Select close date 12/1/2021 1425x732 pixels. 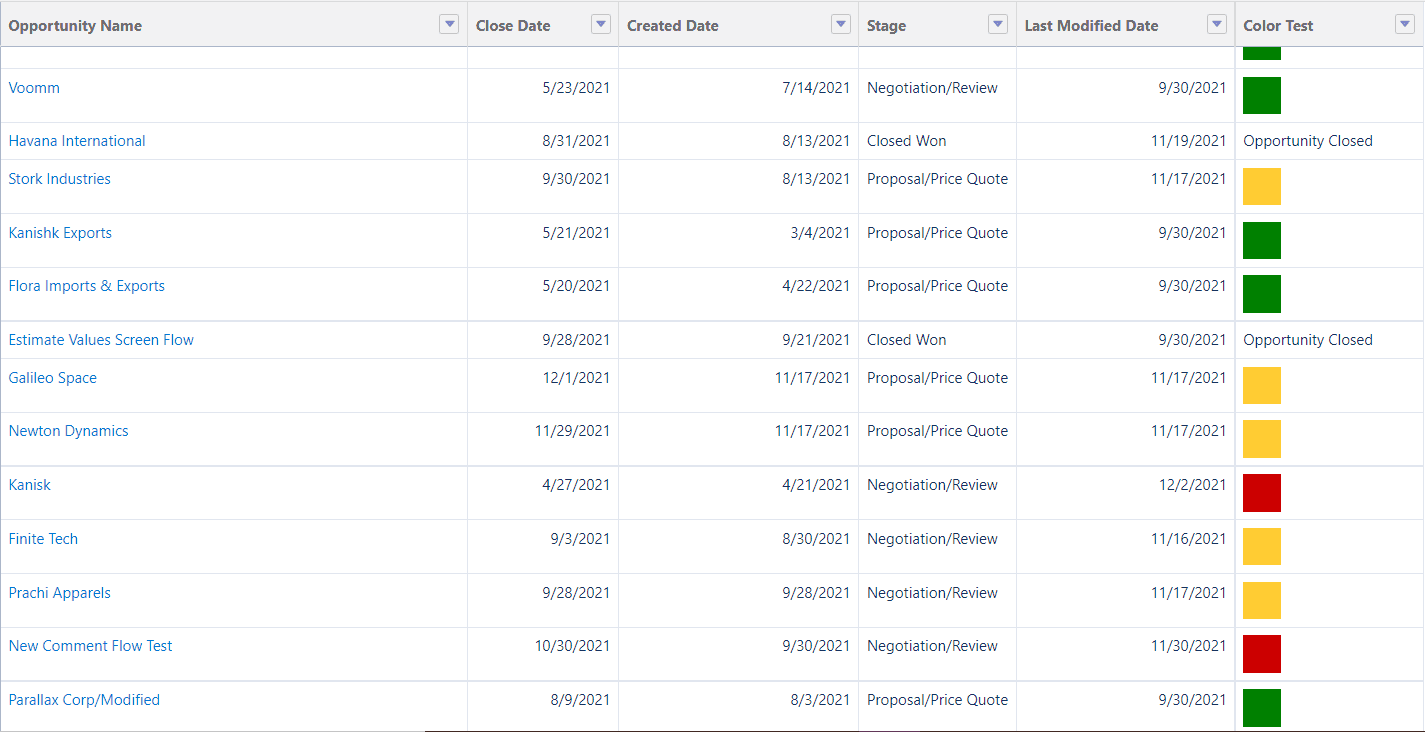click(x=576, y=378)
